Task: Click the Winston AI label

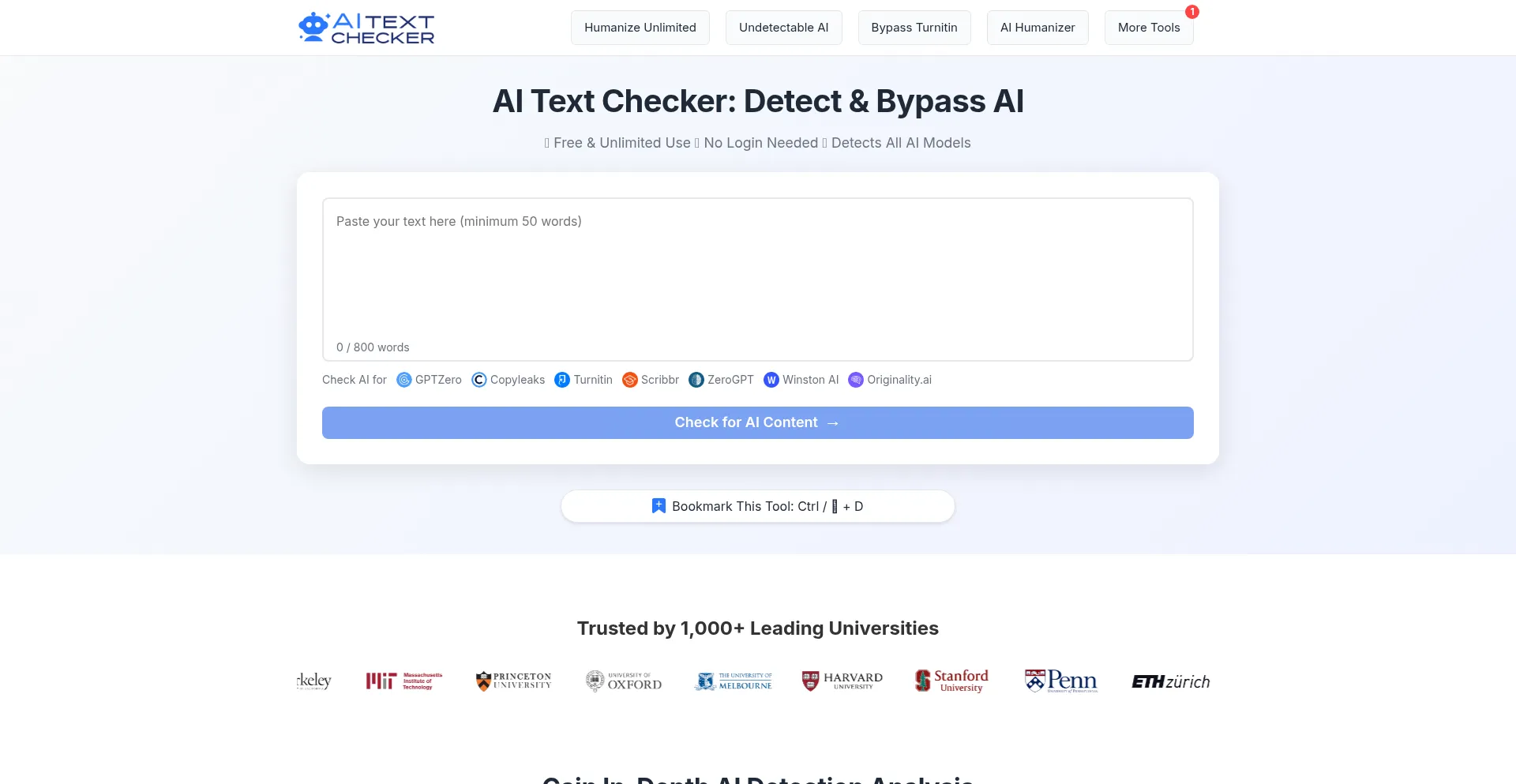Action: (x=810, y=380)
